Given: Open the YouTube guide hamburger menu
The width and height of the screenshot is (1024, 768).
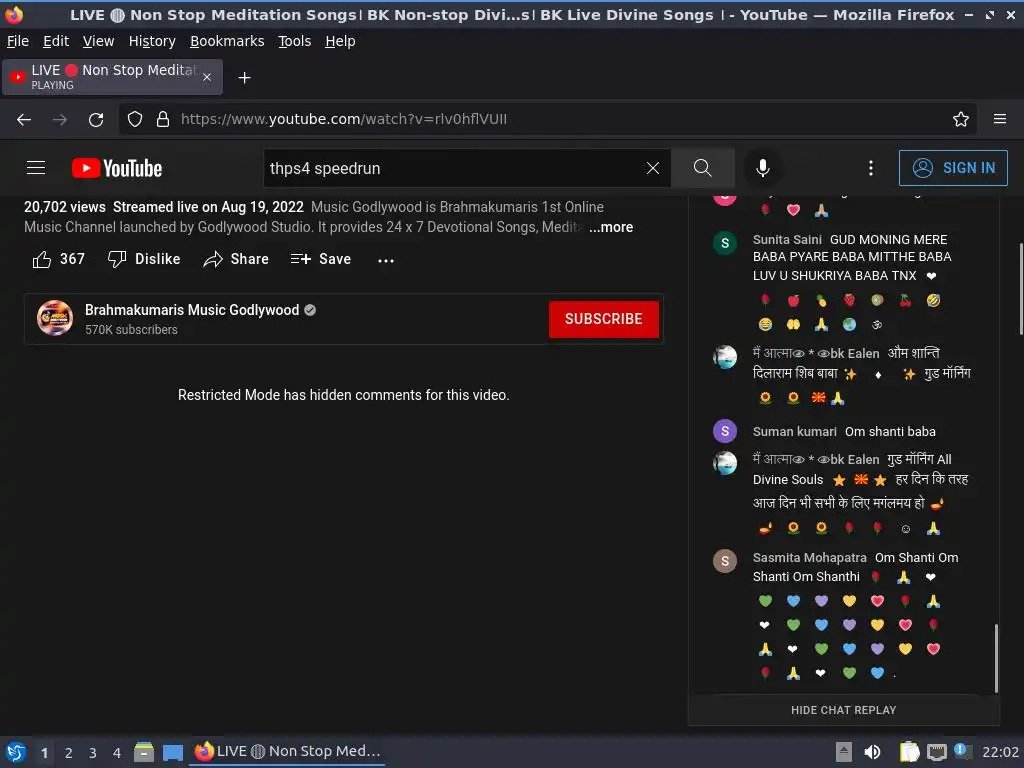Looking at the screenshot, I should 36,168.
